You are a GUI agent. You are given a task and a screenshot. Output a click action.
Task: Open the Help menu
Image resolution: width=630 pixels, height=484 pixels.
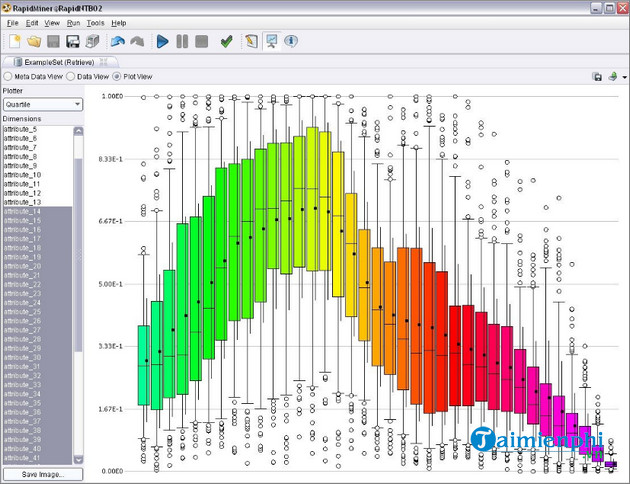tap(119, 23)
